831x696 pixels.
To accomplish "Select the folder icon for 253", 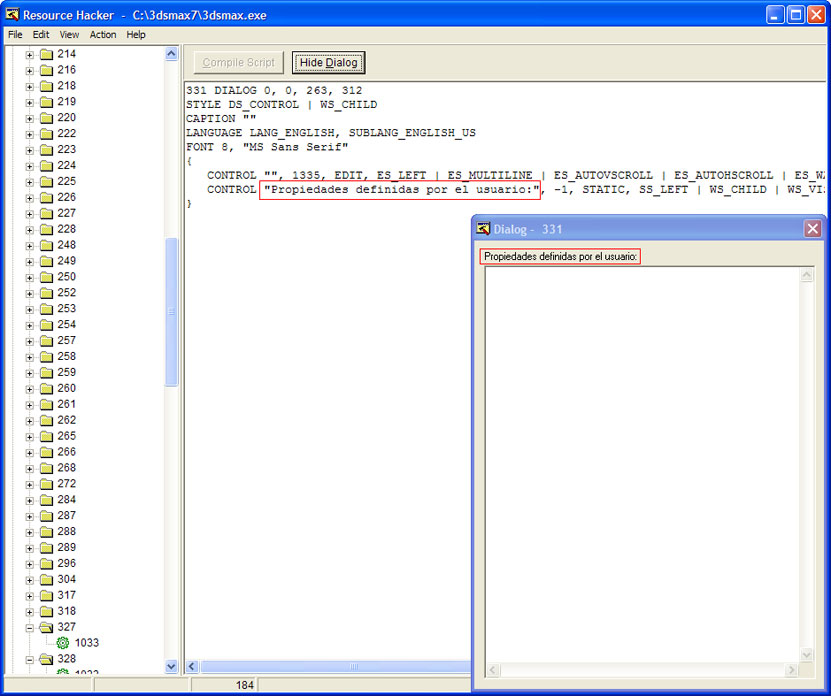I will 47,309.
